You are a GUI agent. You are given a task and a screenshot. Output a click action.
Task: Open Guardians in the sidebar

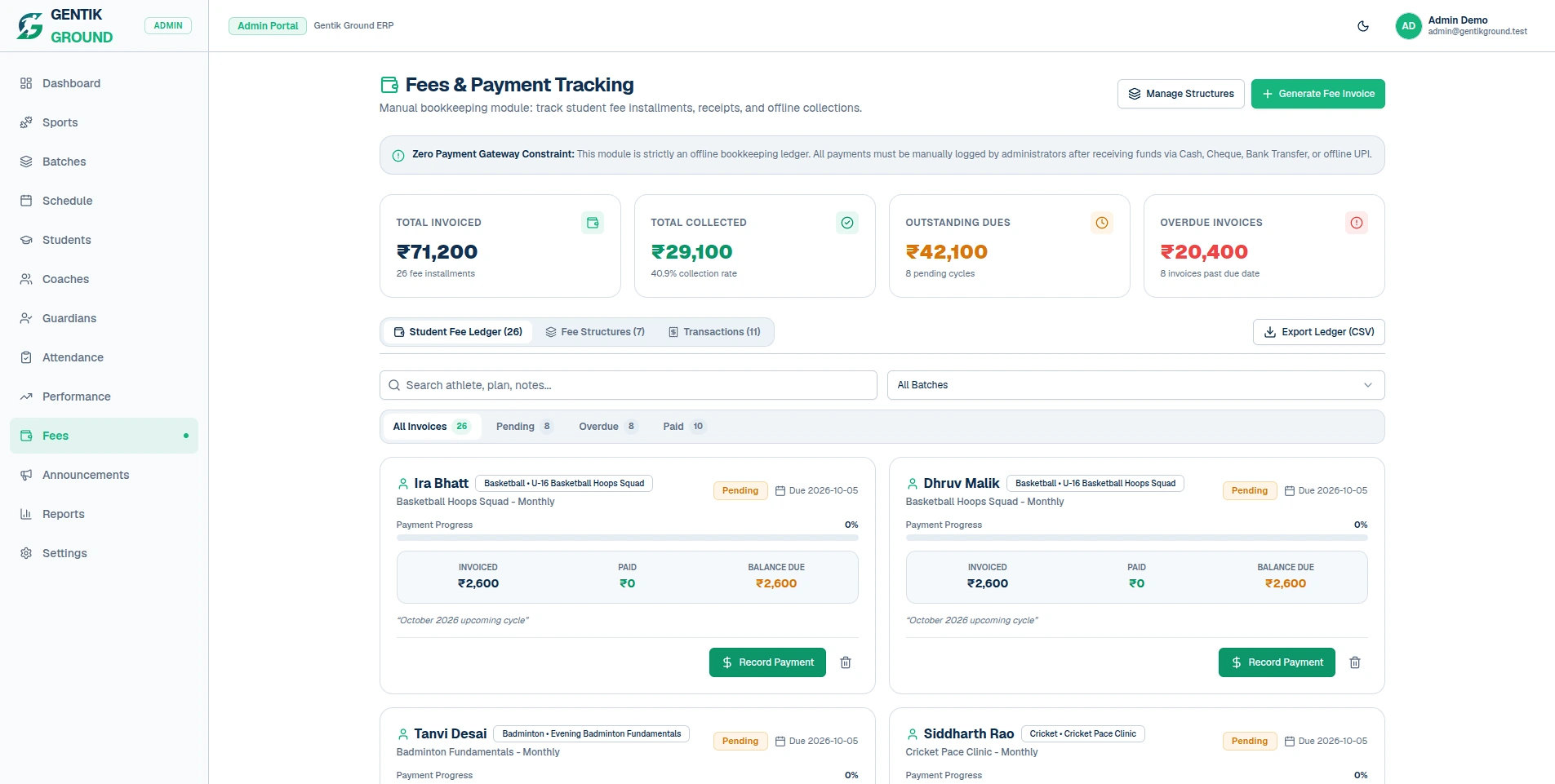tap(104, 318)
